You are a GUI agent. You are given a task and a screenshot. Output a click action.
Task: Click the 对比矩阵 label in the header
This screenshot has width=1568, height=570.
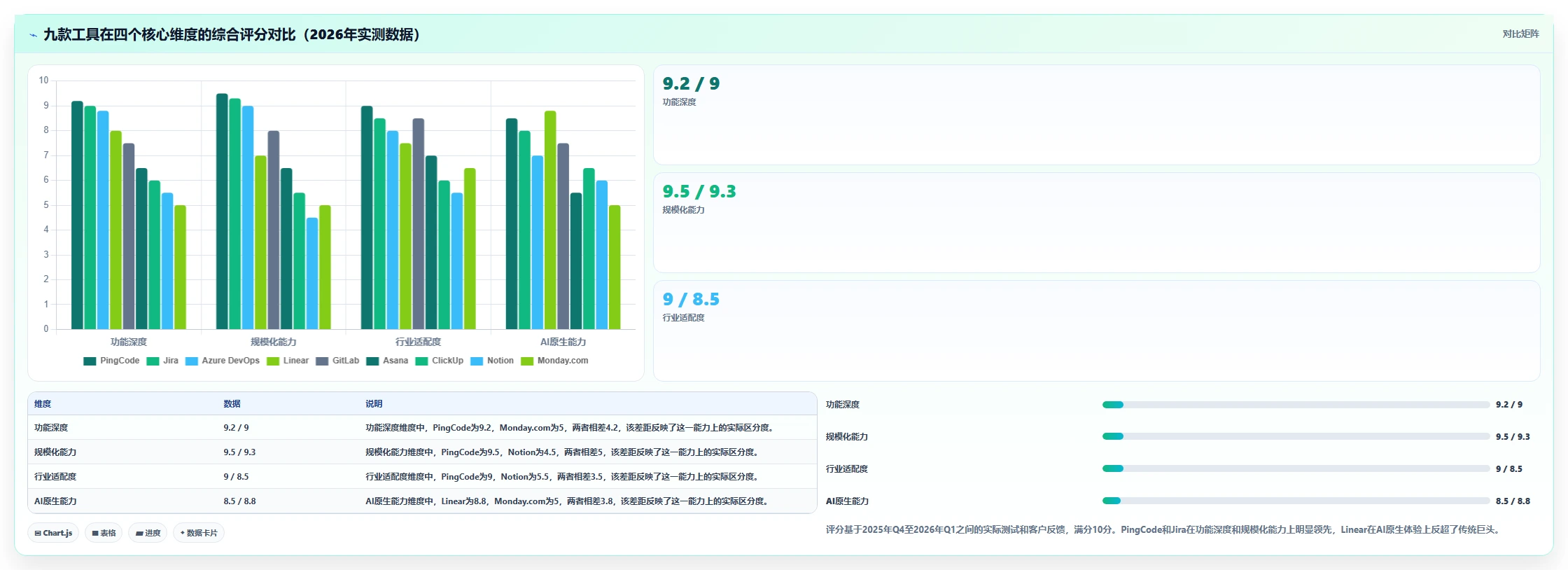click(x=1520, y=34)
